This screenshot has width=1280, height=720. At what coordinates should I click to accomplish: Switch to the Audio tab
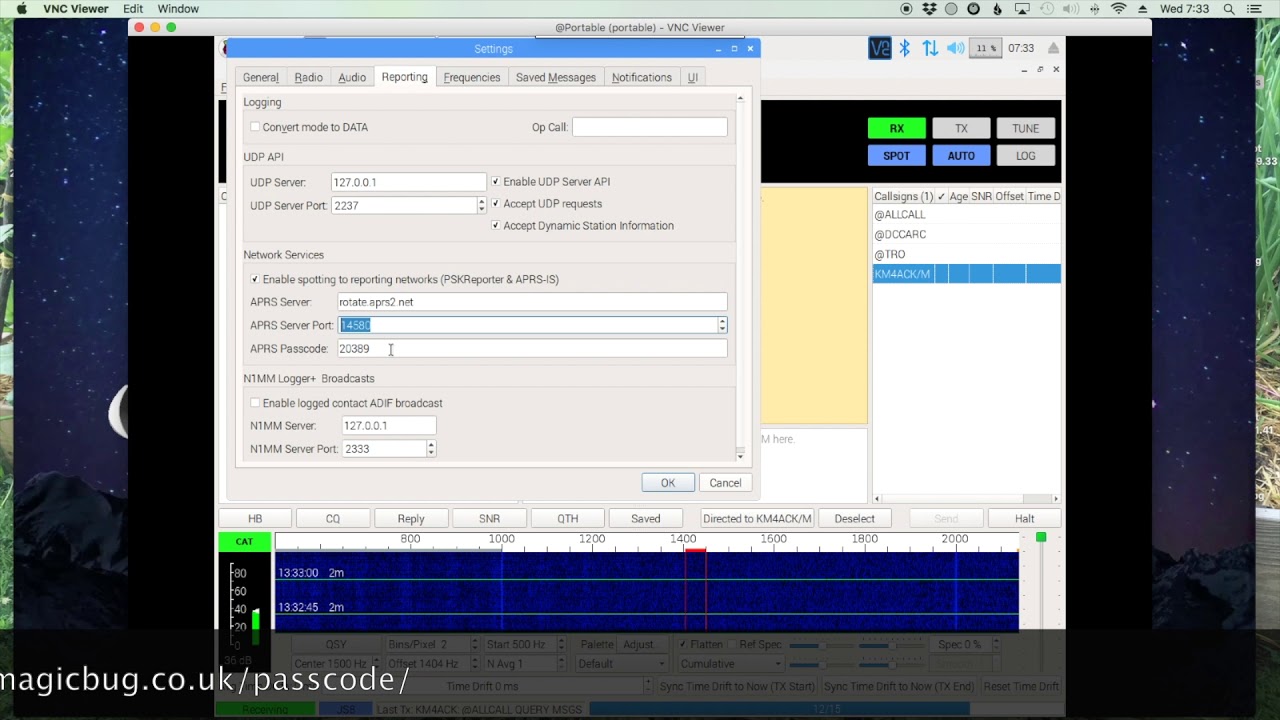click(352, 77)
